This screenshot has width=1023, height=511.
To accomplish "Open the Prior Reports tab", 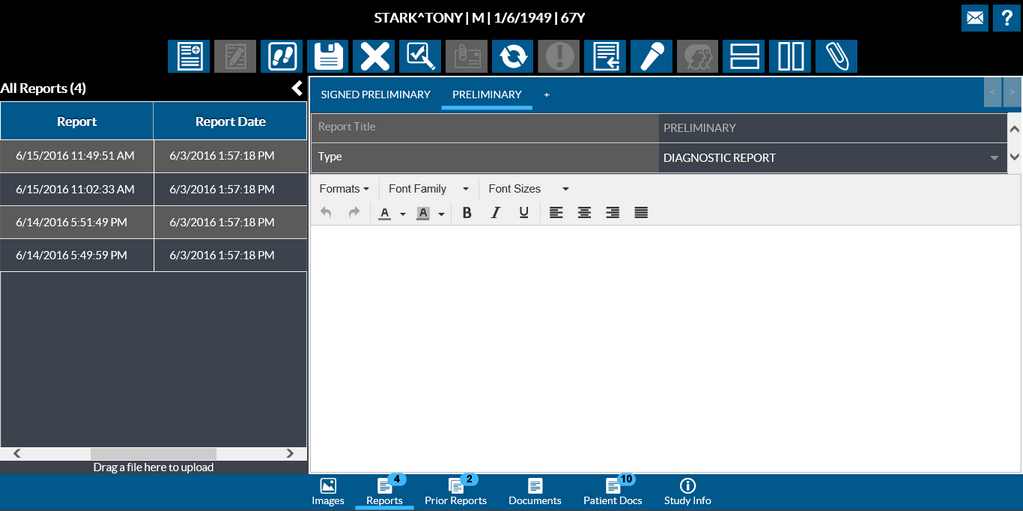I will click(x=455, y=491).
